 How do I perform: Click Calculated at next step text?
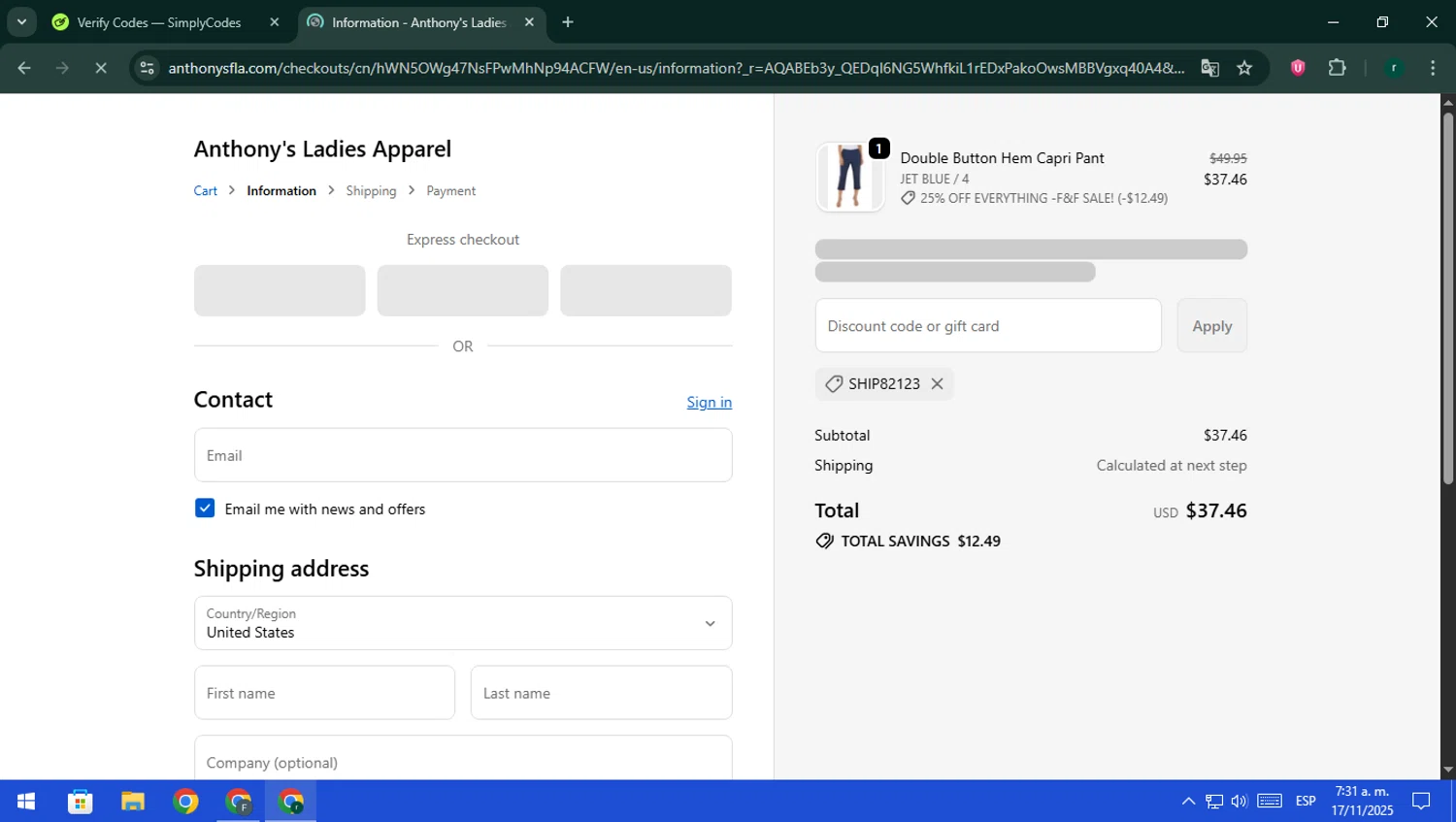1172,466
